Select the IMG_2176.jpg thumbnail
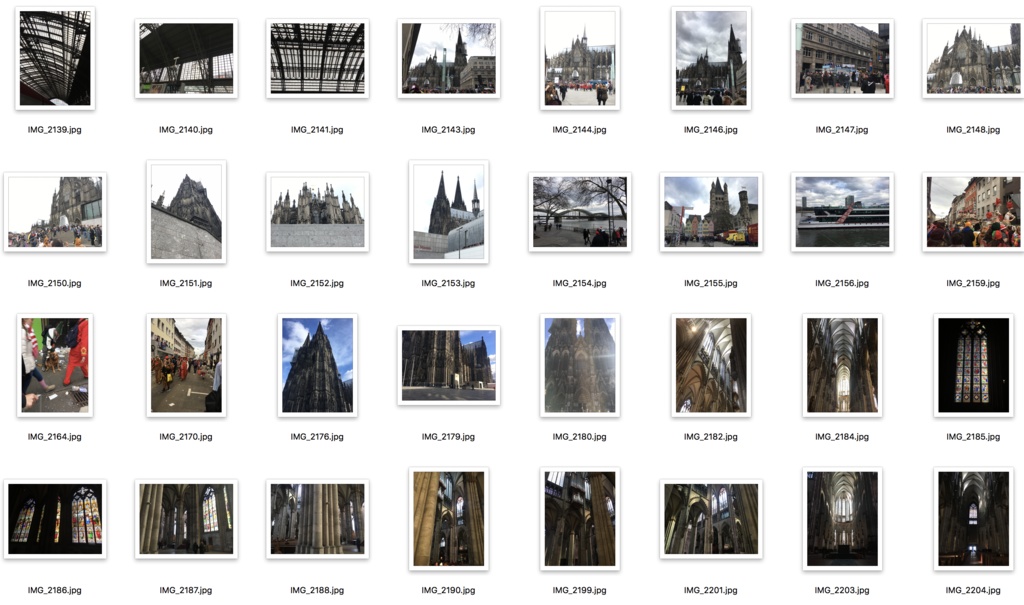The image size is (1024, 605). tap(317, 365)
